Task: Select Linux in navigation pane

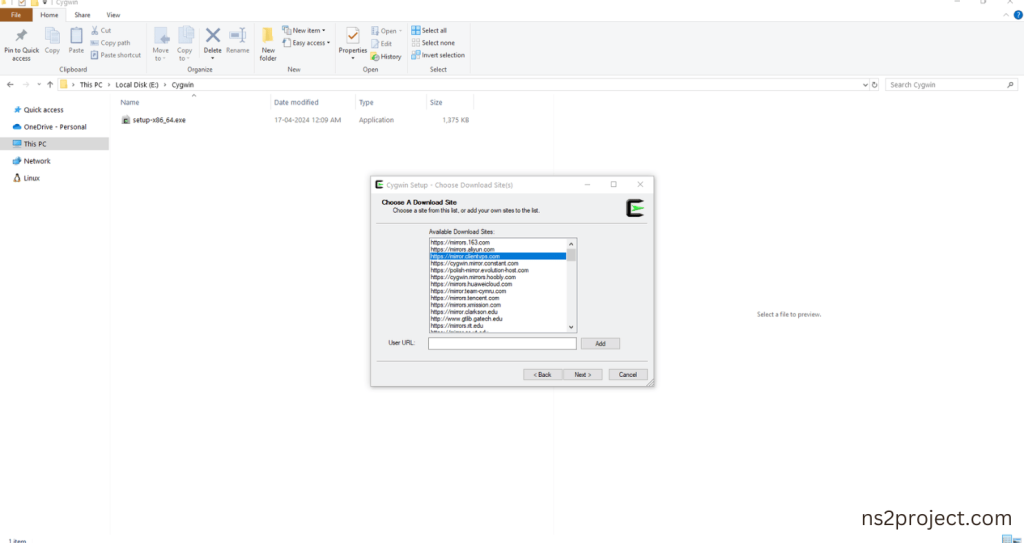Action: click(x=31, y=178)
